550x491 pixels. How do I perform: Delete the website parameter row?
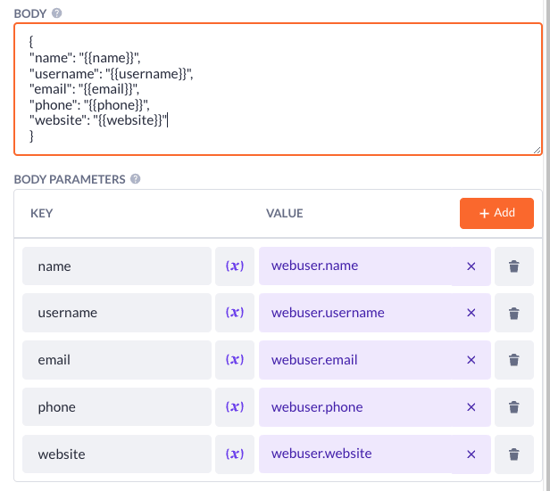[514, 454]
